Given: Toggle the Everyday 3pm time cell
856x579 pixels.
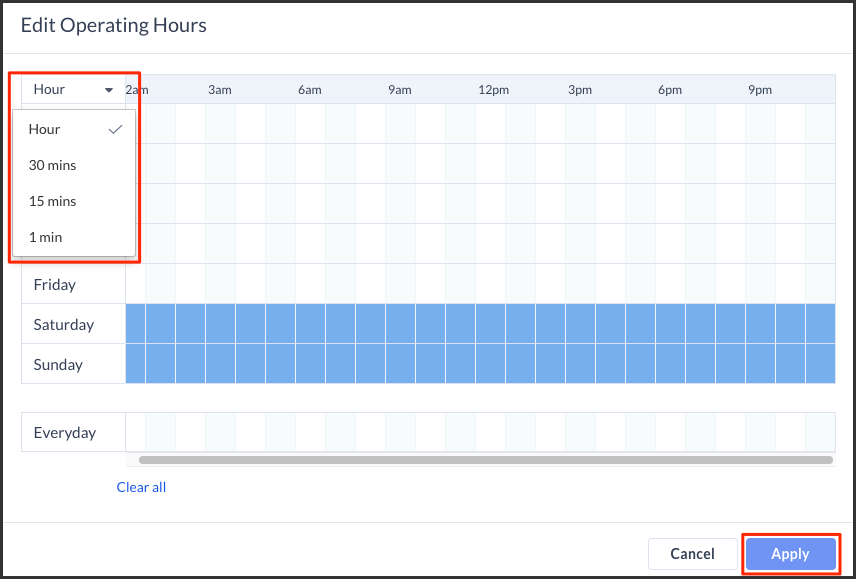Looking at the screenshot, I should pos(580,432).
